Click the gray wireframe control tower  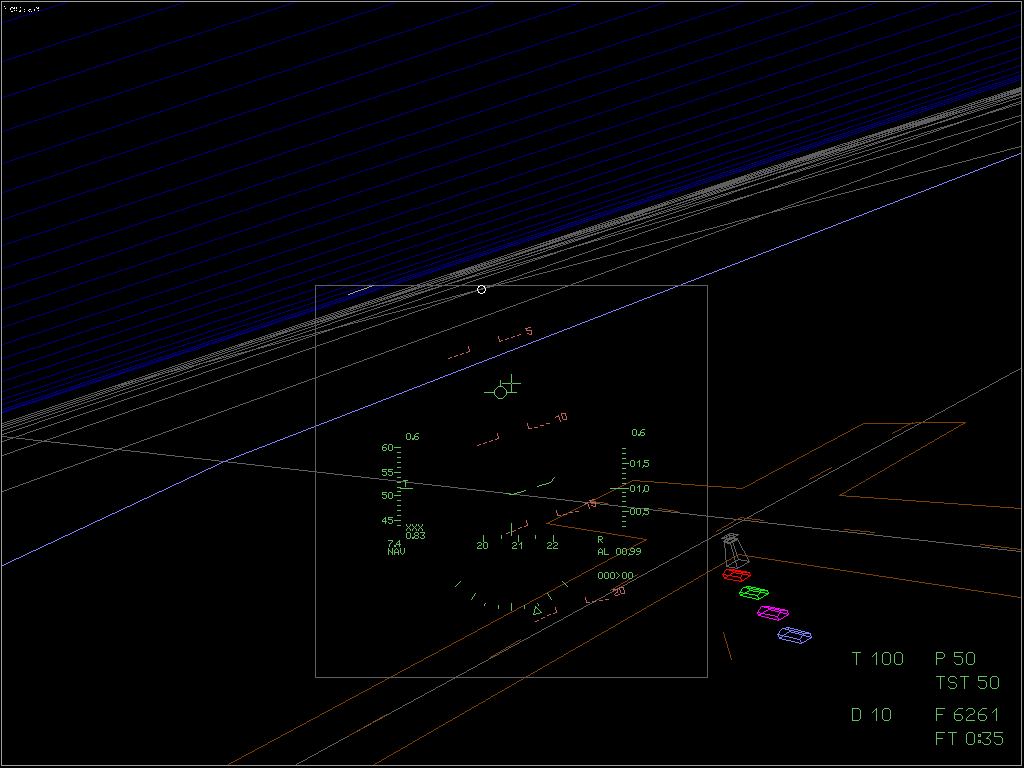click(733, 551)
